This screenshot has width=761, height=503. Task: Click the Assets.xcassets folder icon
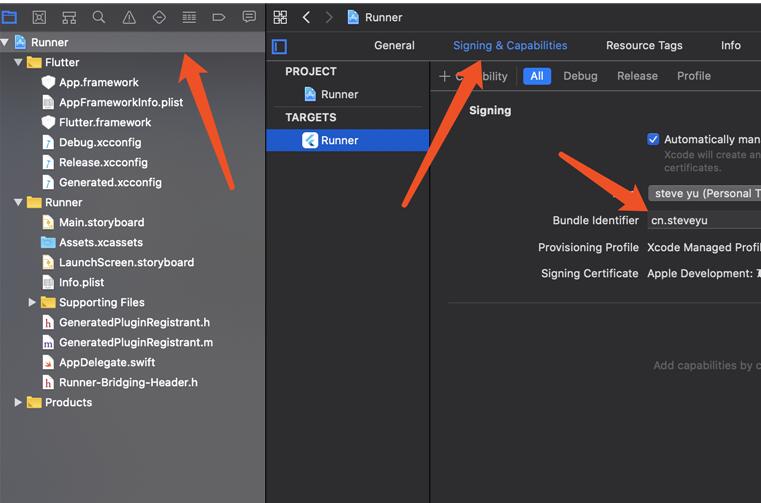[48, 242]
